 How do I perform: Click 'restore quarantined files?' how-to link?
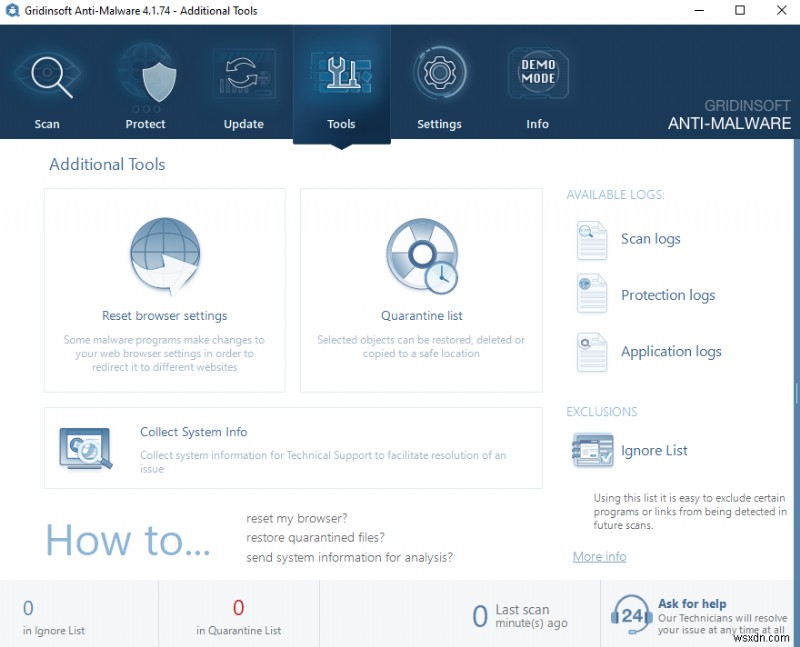click(315, 538)
